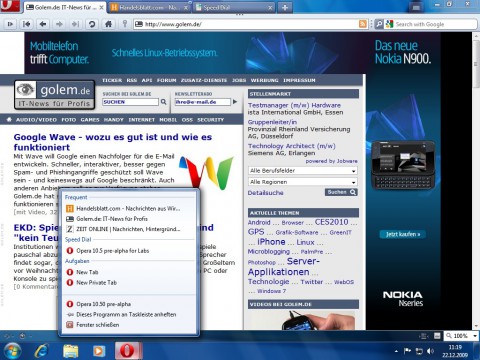This screenshot has width=480, height=360.
Task: Open the GAMES category
Action: [90, 120]
